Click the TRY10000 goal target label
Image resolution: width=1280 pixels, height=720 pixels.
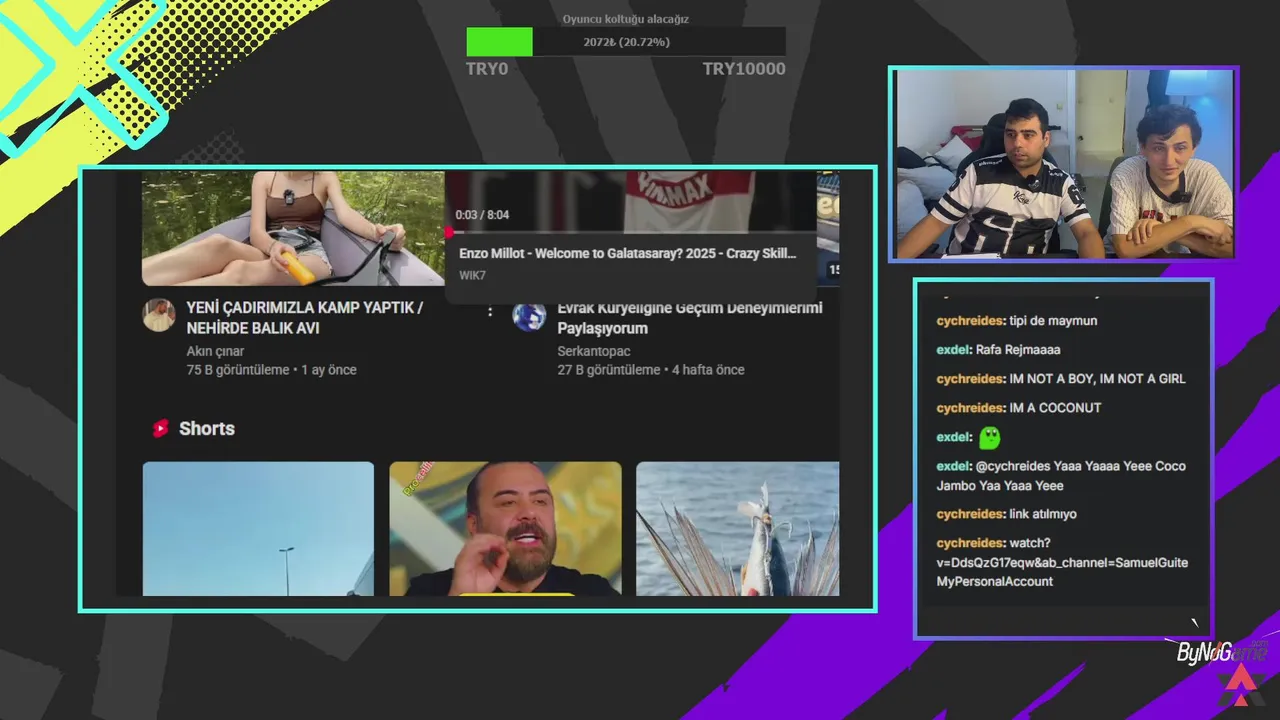744,69
